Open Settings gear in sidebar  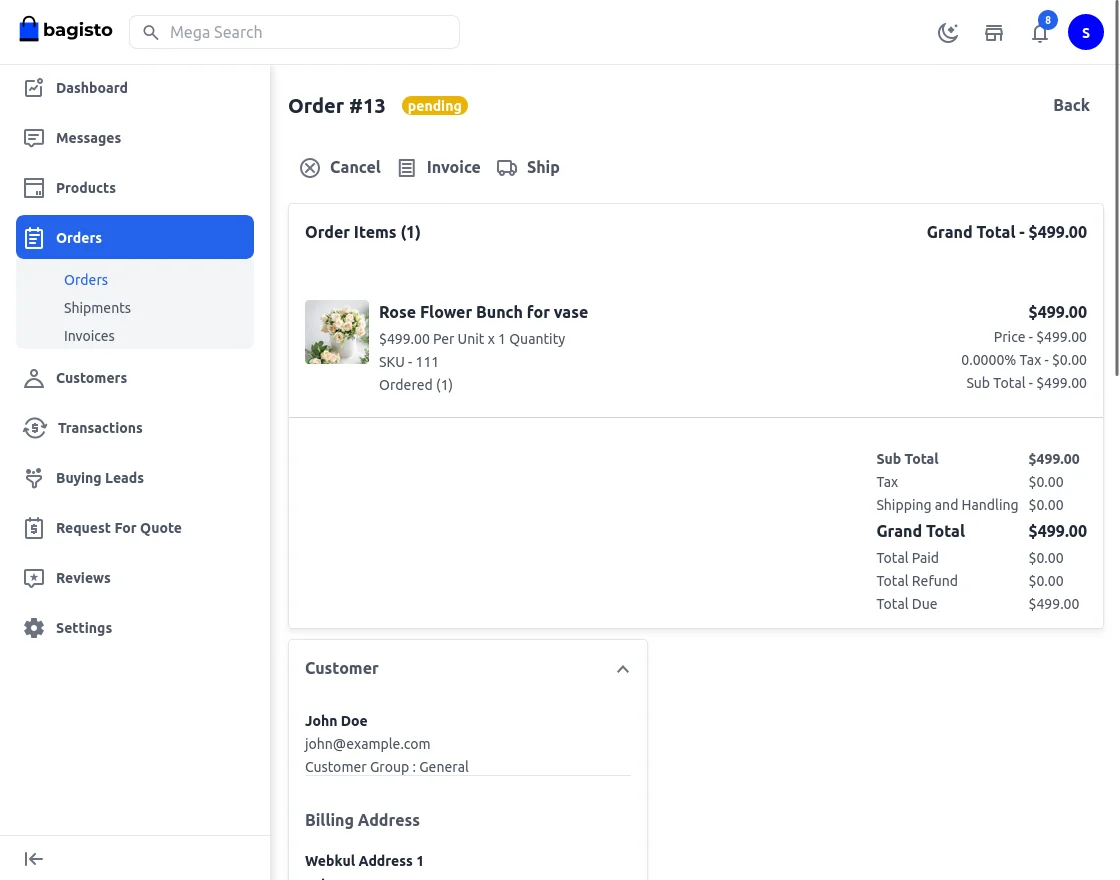[x=34, y=628]
